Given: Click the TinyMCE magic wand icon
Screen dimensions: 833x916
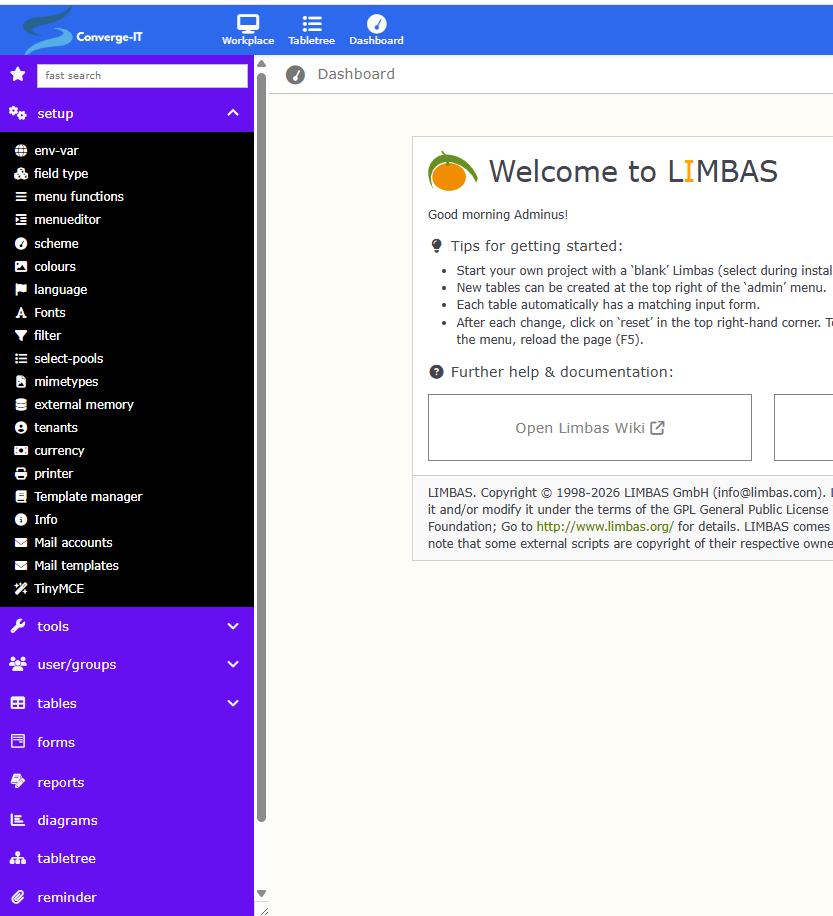Looking at the screenshot, I should pyautogui.click(x=21, y=589).
